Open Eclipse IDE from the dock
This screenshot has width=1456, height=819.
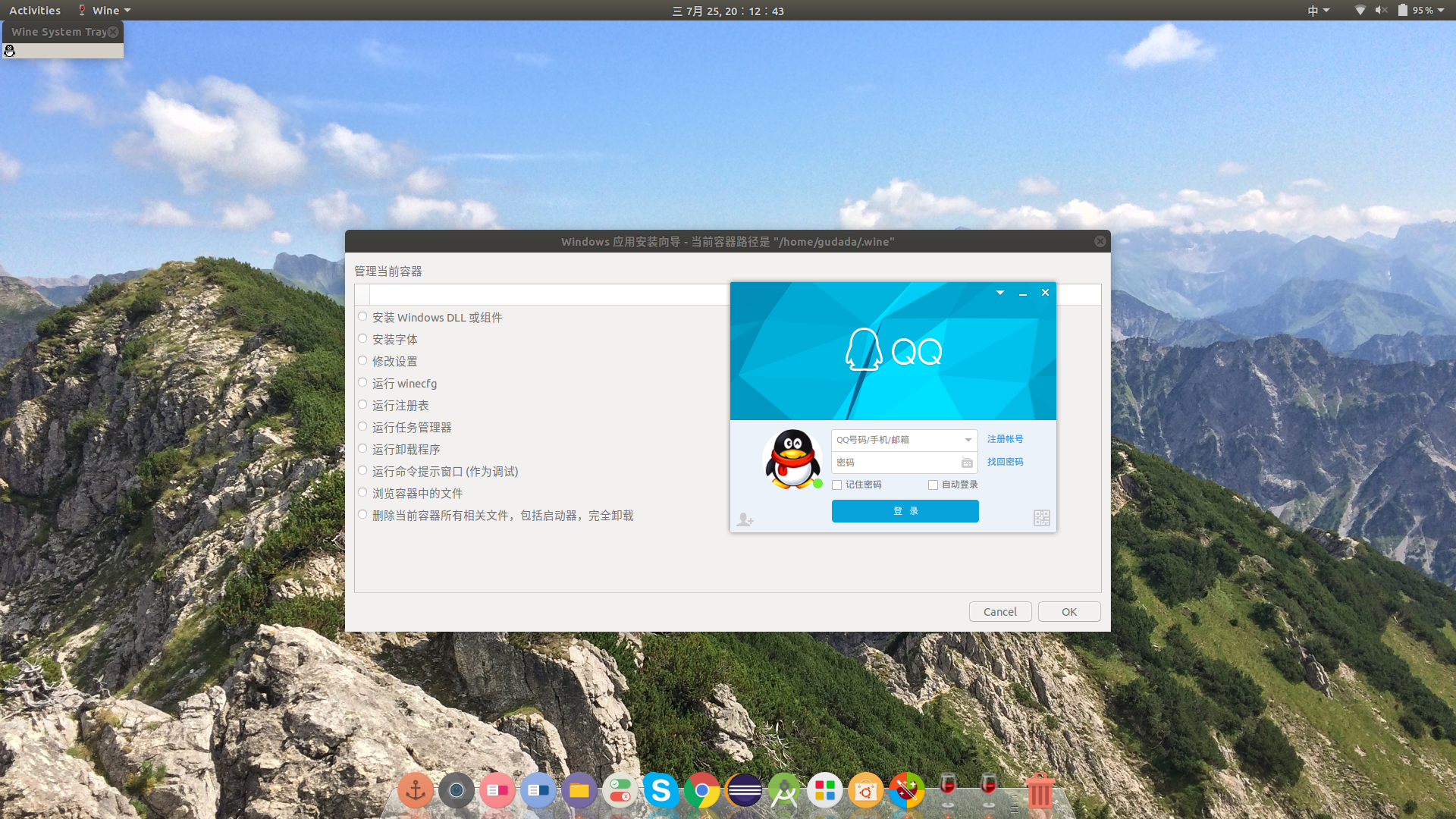pyautogui.click(x=744, y=789)
